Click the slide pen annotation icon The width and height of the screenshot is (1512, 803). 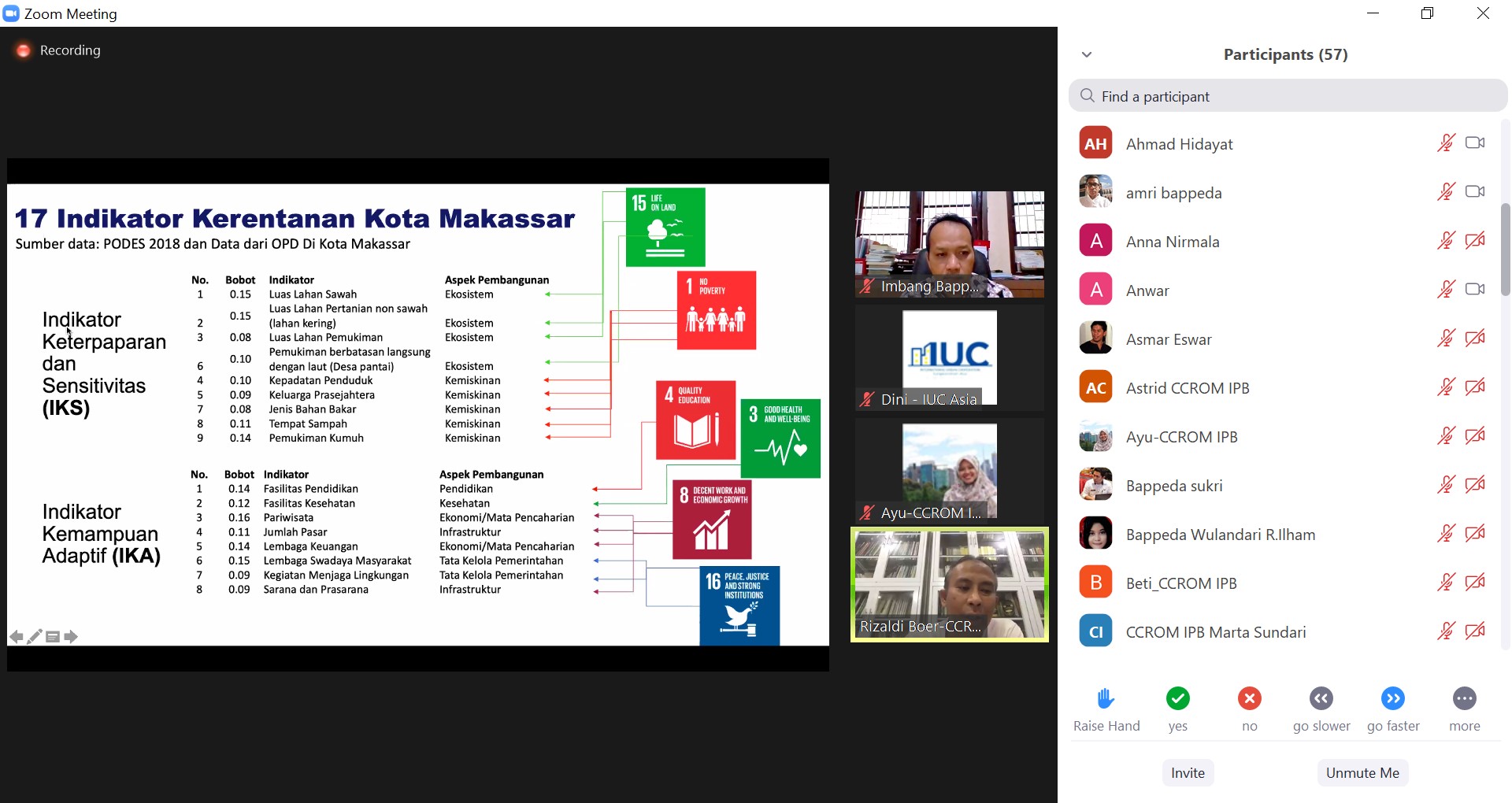point(35,637)
